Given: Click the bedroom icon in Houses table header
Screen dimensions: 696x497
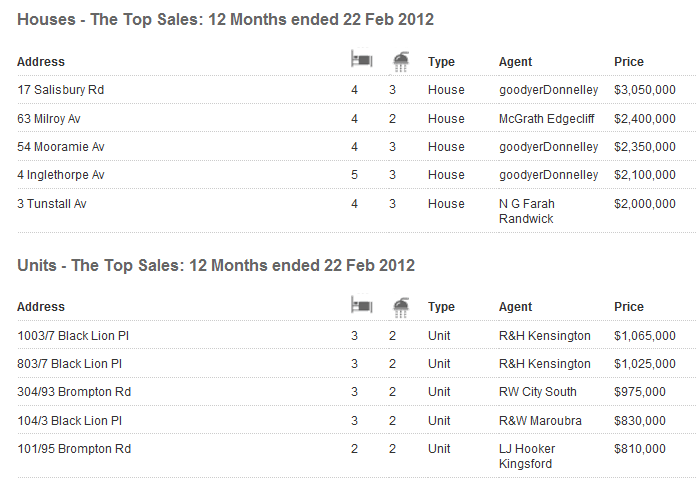Looking at the screenshot, I should (361, 59).
